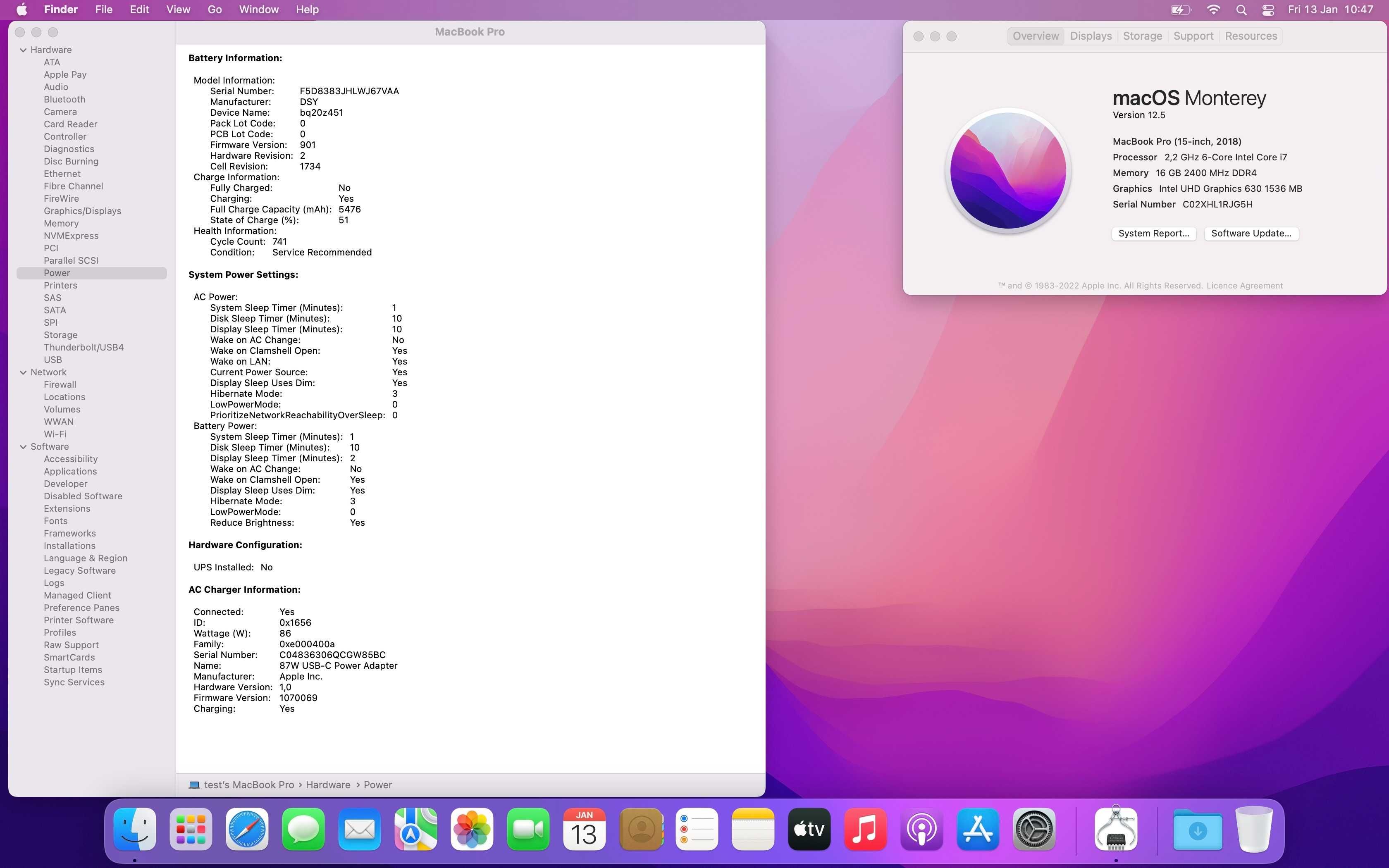Screen dimensions: 1389x868
Task: Click Service Recommended condition text
Action: 322,252
